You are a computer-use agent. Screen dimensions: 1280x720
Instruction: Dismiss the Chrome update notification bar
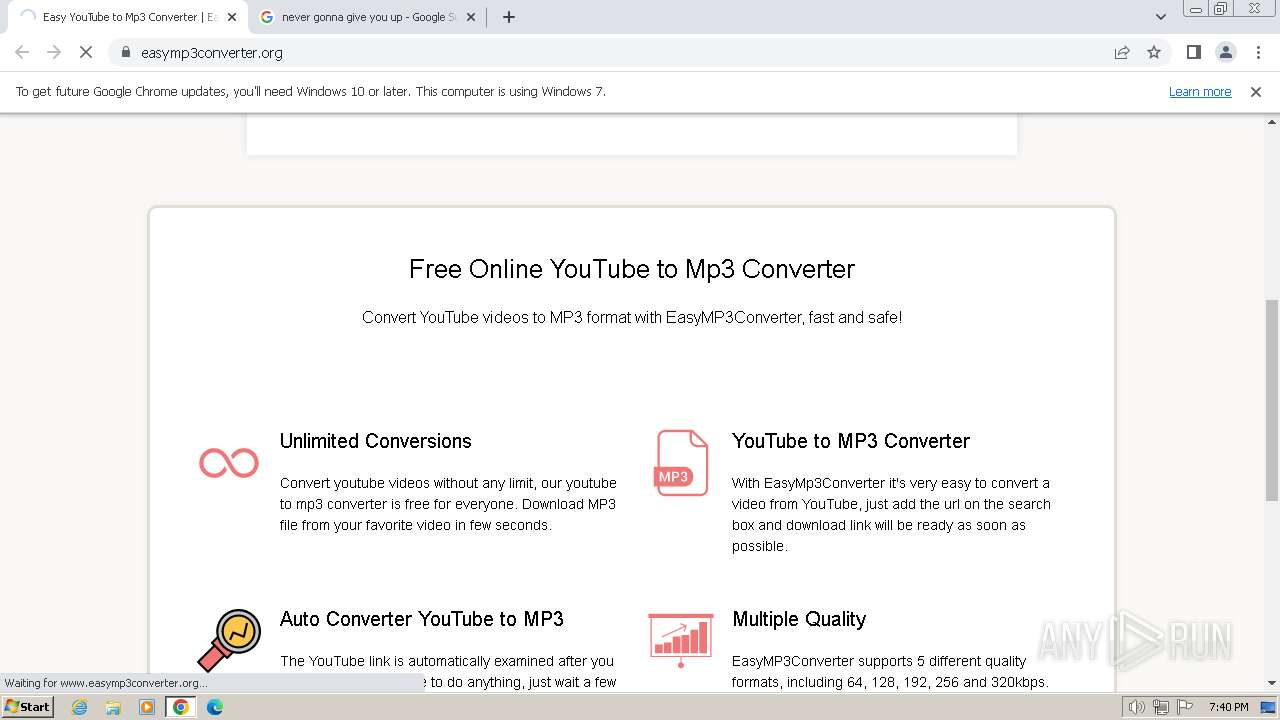(1256, 91)
